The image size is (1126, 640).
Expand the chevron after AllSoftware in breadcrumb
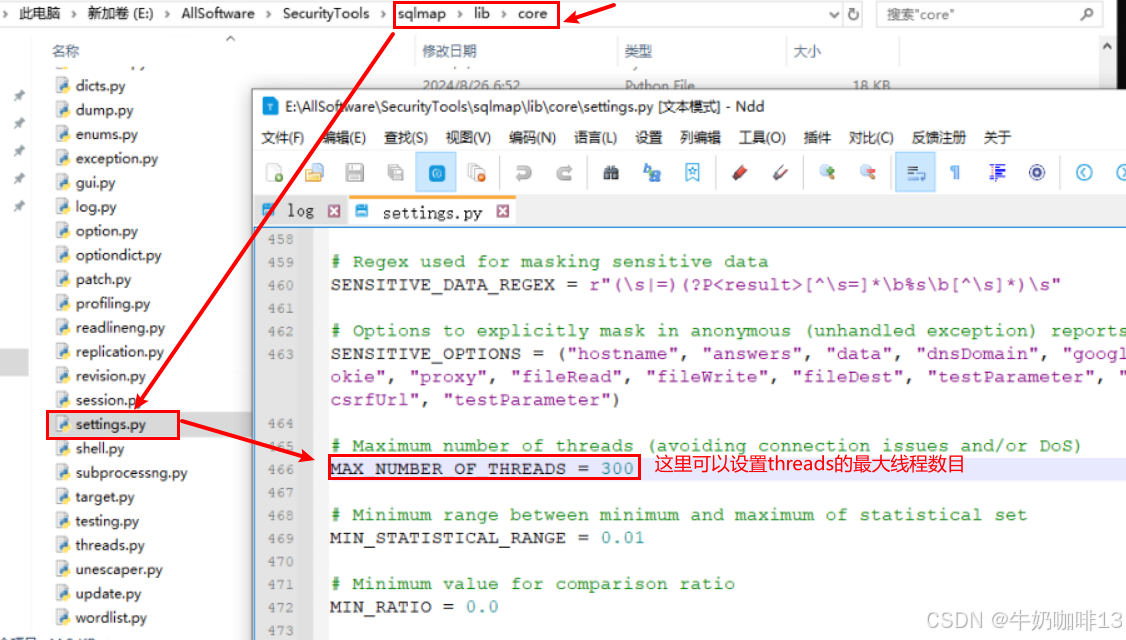click(x=269, y=14)
